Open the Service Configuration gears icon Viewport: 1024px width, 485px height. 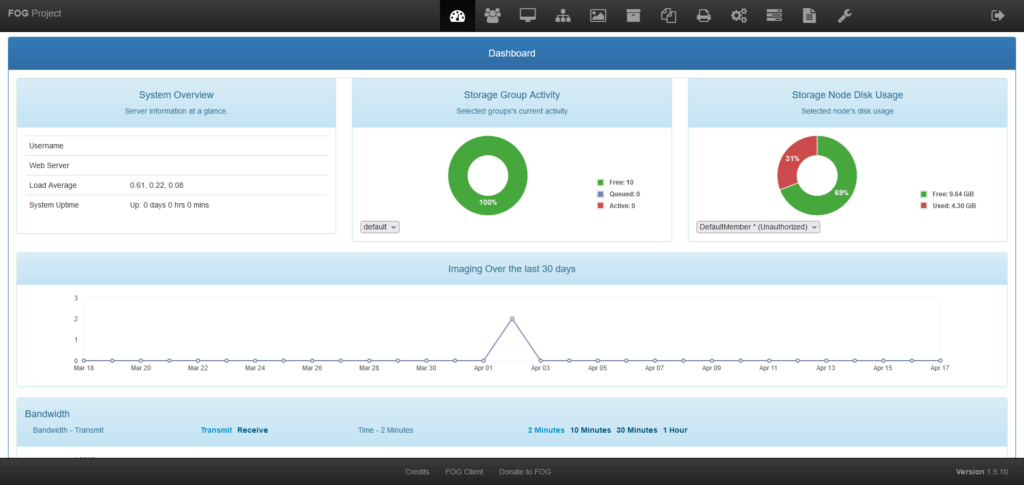click(739, 15)
